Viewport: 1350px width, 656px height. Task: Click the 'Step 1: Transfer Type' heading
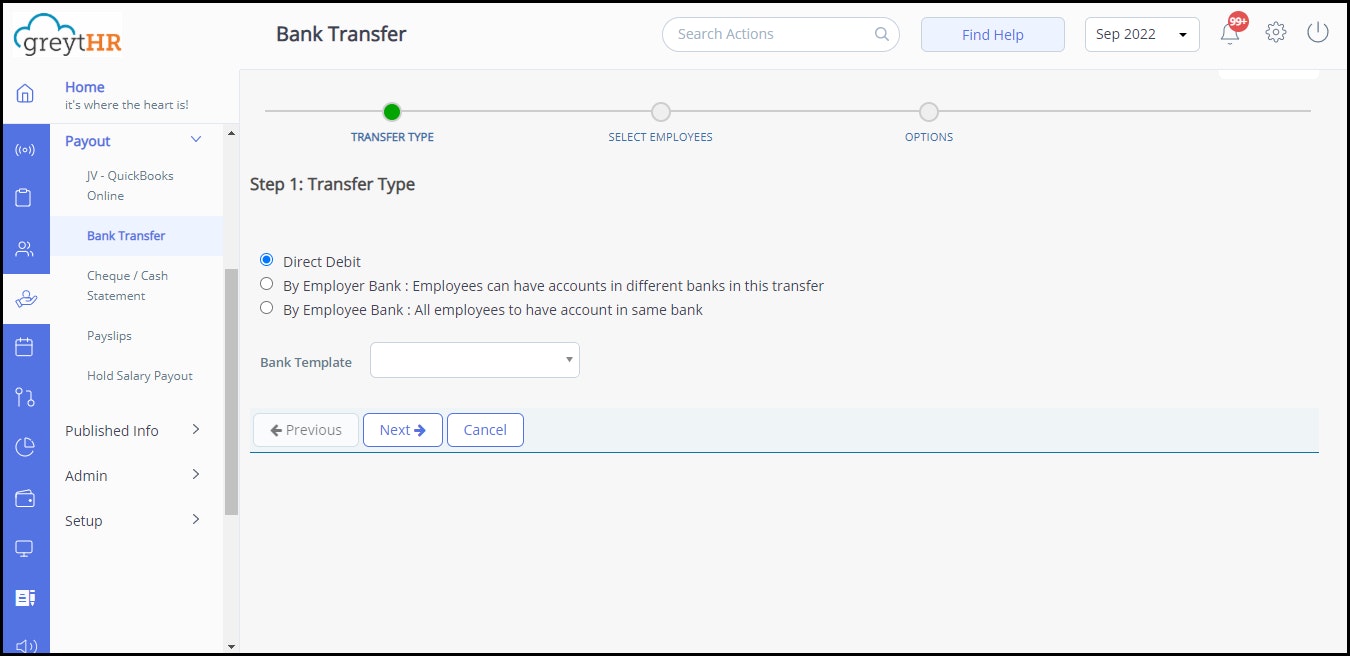pos(332,184)
